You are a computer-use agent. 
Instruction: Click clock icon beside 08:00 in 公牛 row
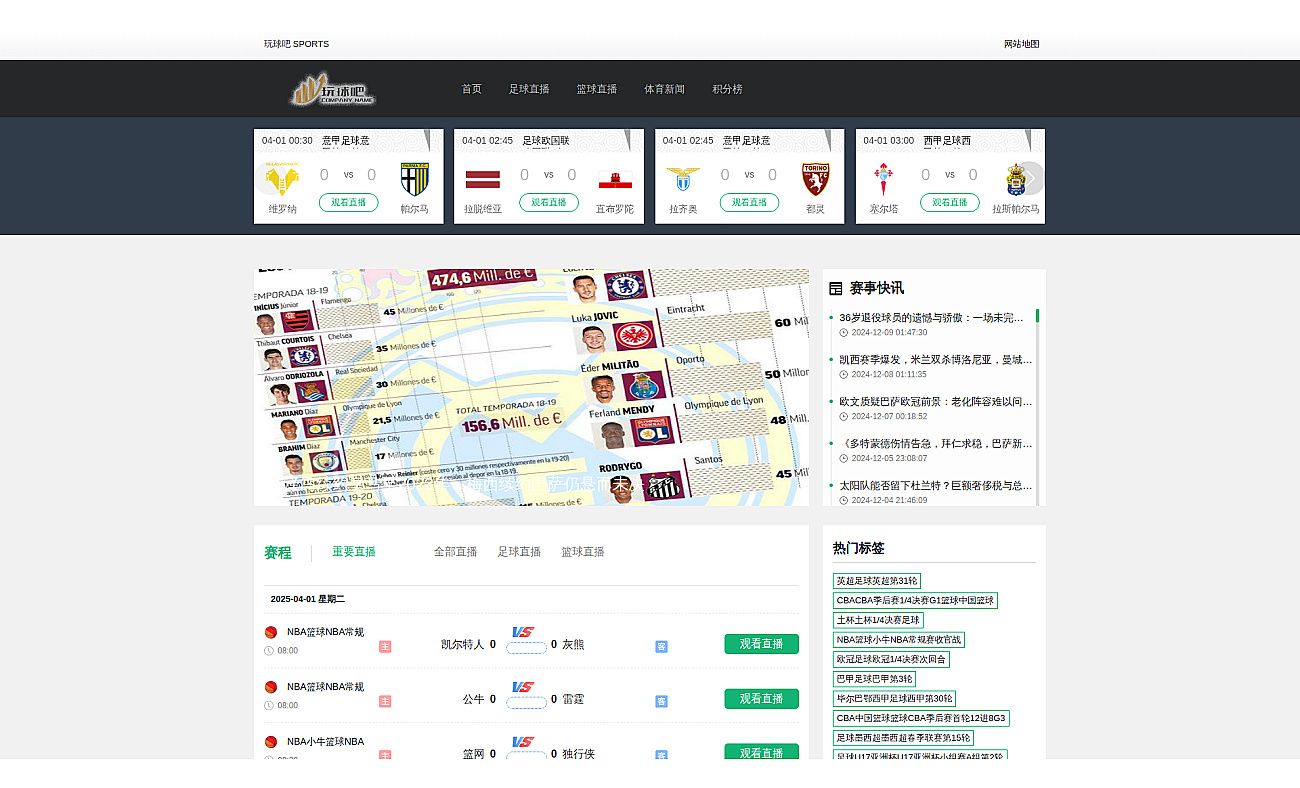[269, 705]
